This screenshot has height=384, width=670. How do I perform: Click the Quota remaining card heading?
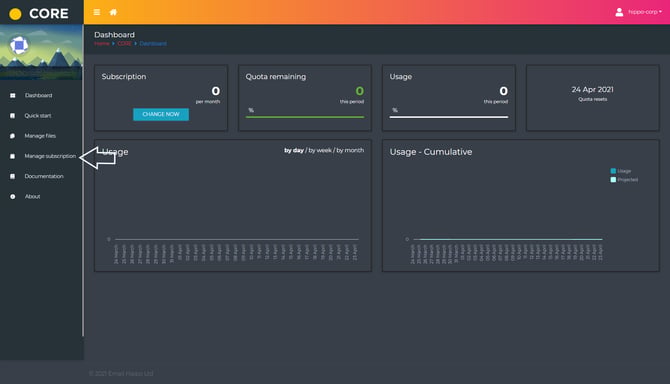(276, 76)
